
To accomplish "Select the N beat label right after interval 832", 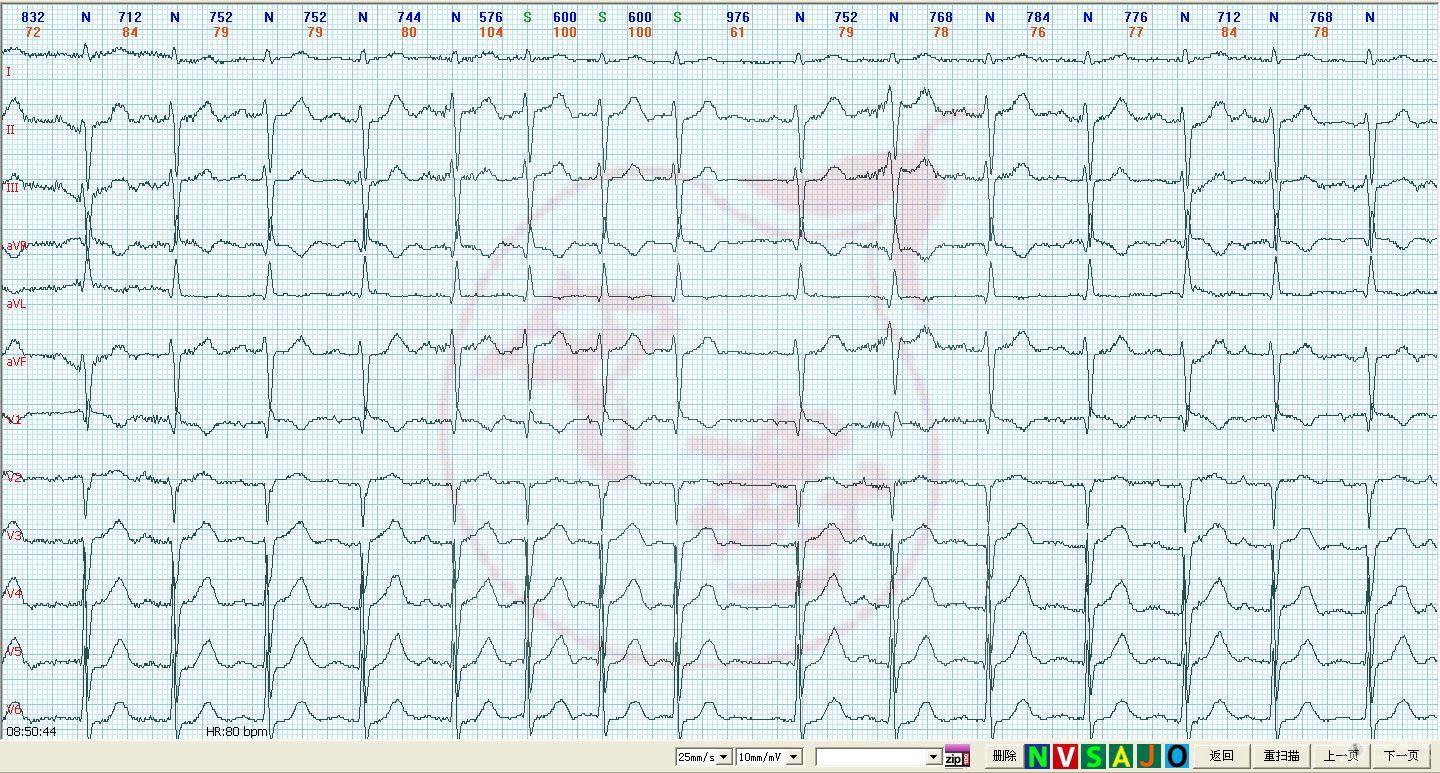I will point(85,17).
